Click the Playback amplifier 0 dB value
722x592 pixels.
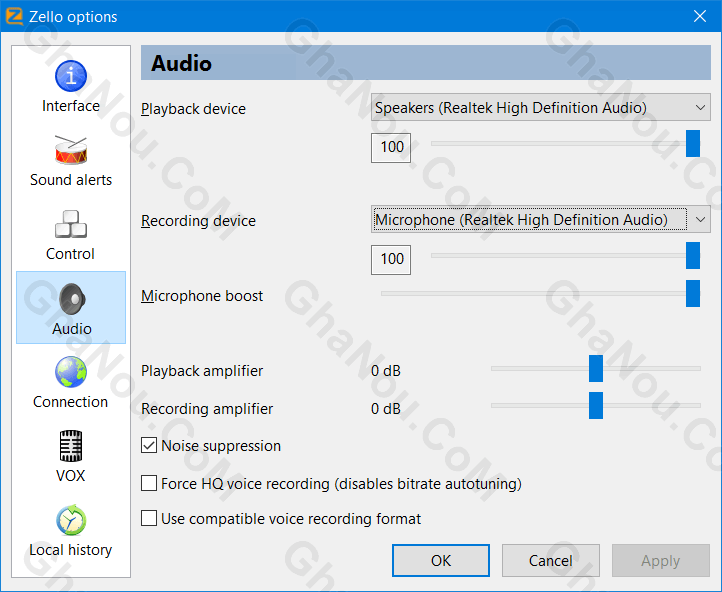[386, 371]
